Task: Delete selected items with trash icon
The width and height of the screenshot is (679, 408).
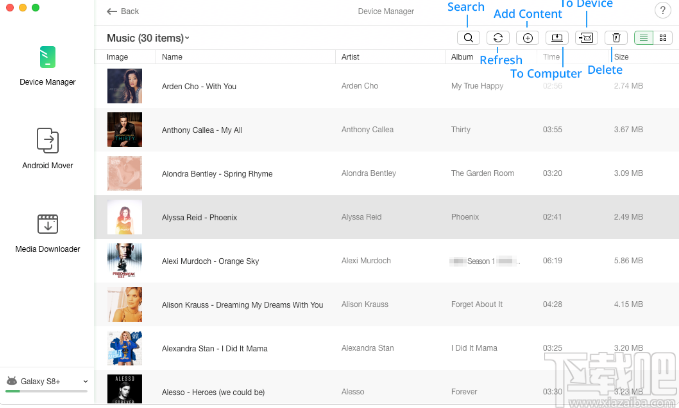Action: coord(617,38)
